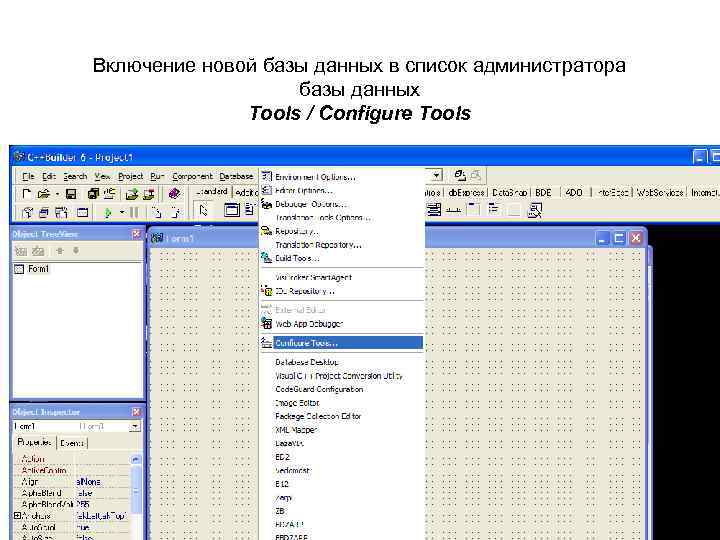Choose XML Mapper menu entry

tap(342, 430)
